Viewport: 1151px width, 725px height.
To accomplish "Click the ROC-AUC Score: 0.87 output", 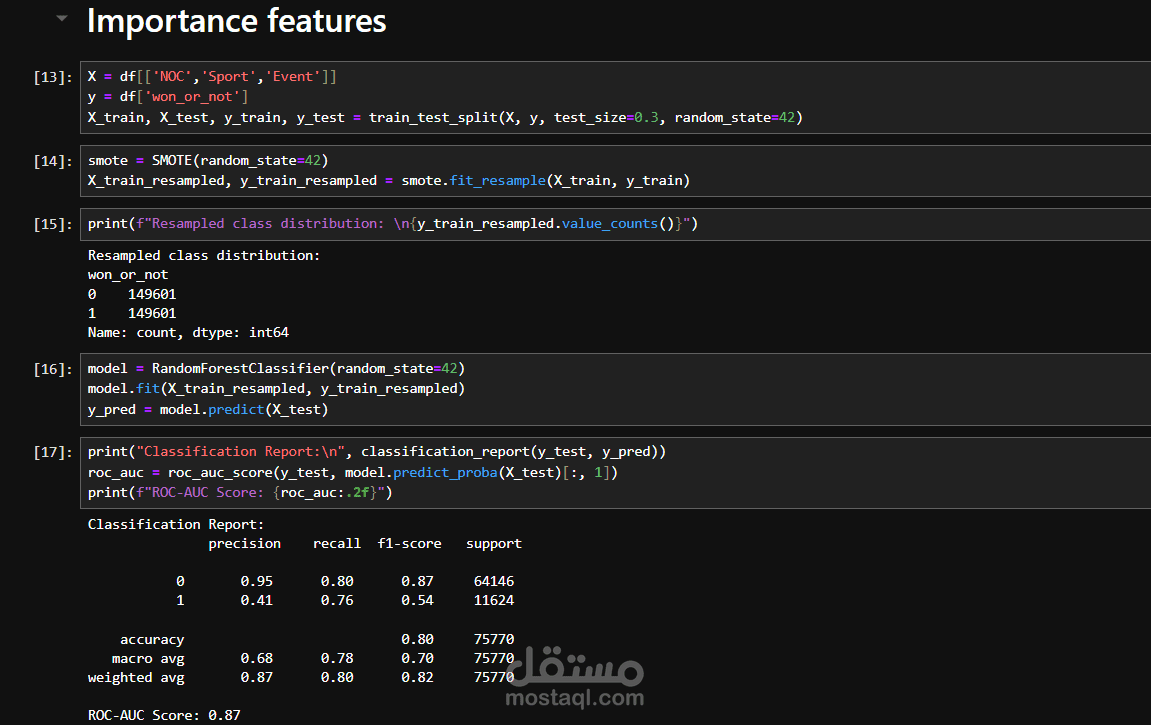I will (164, 715).
